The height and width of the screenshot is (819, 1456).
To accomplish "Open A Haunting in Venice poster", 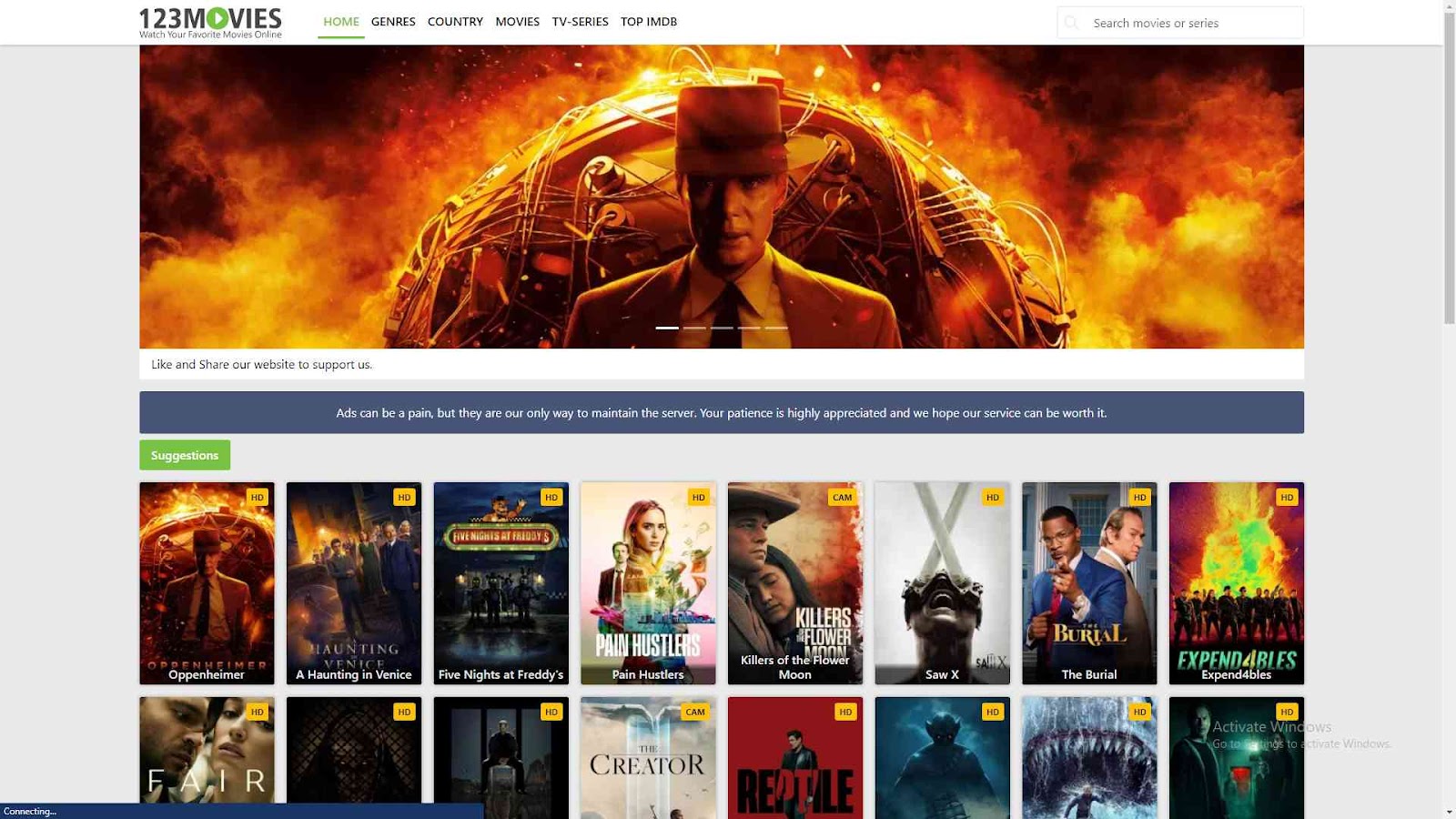I will pyautogui.click(x=354, y=583).
